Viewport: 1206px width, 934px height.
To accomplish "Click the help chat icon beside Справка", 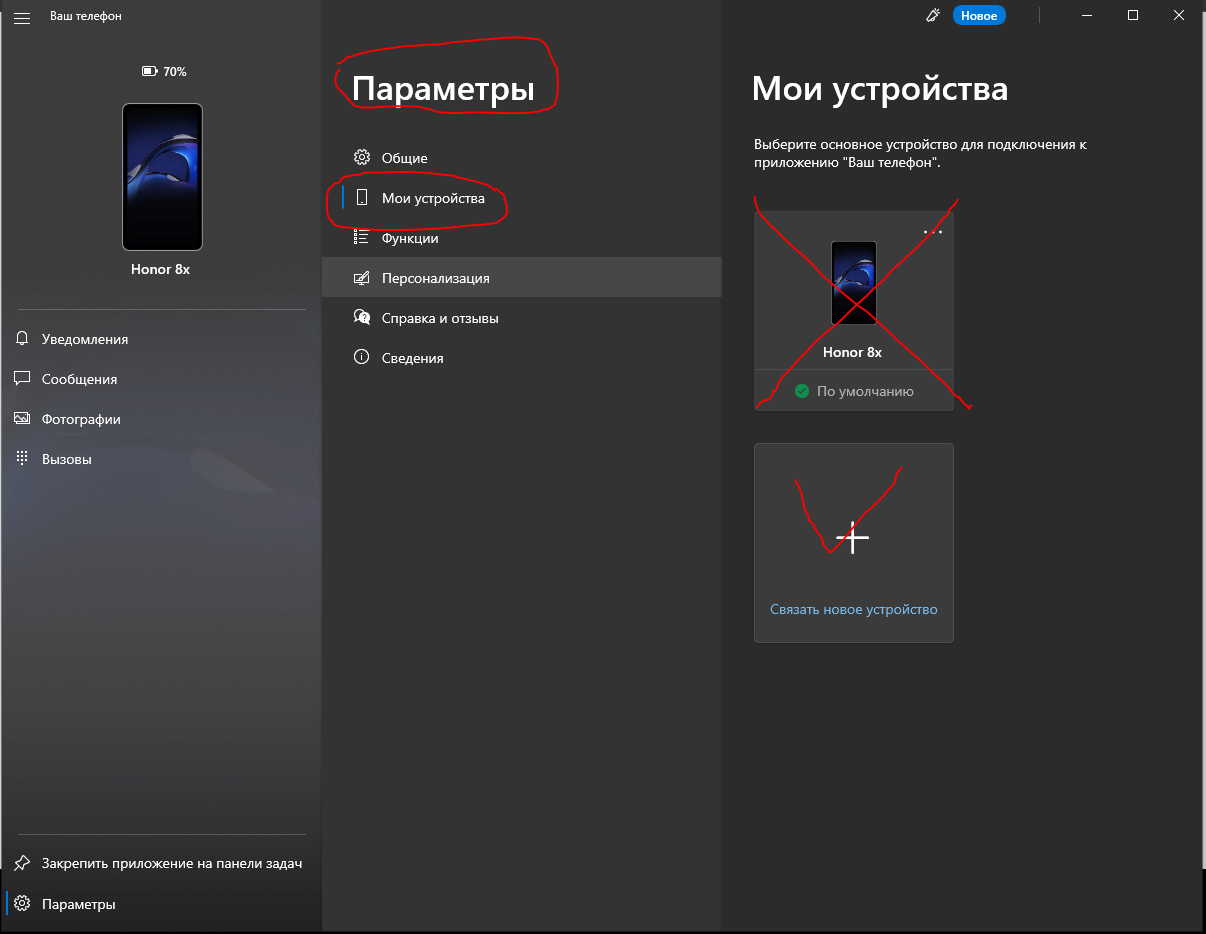I will 362,318.
